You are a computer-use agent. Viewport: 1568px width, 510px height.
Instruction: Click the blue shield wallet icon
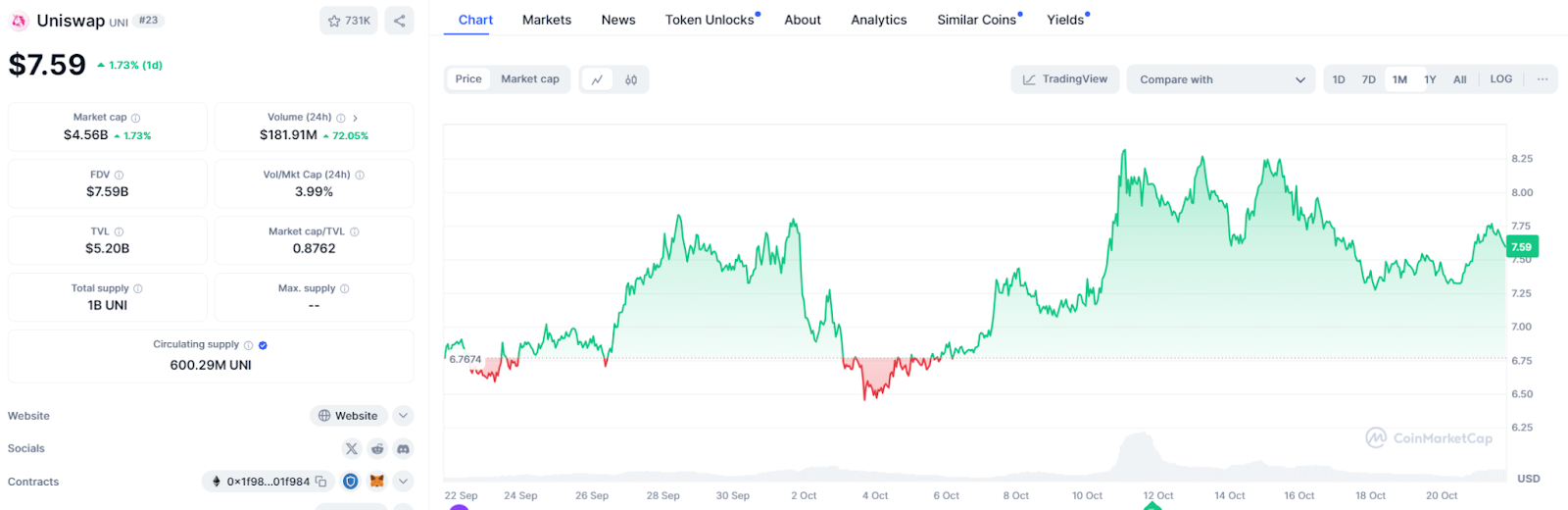350,482
